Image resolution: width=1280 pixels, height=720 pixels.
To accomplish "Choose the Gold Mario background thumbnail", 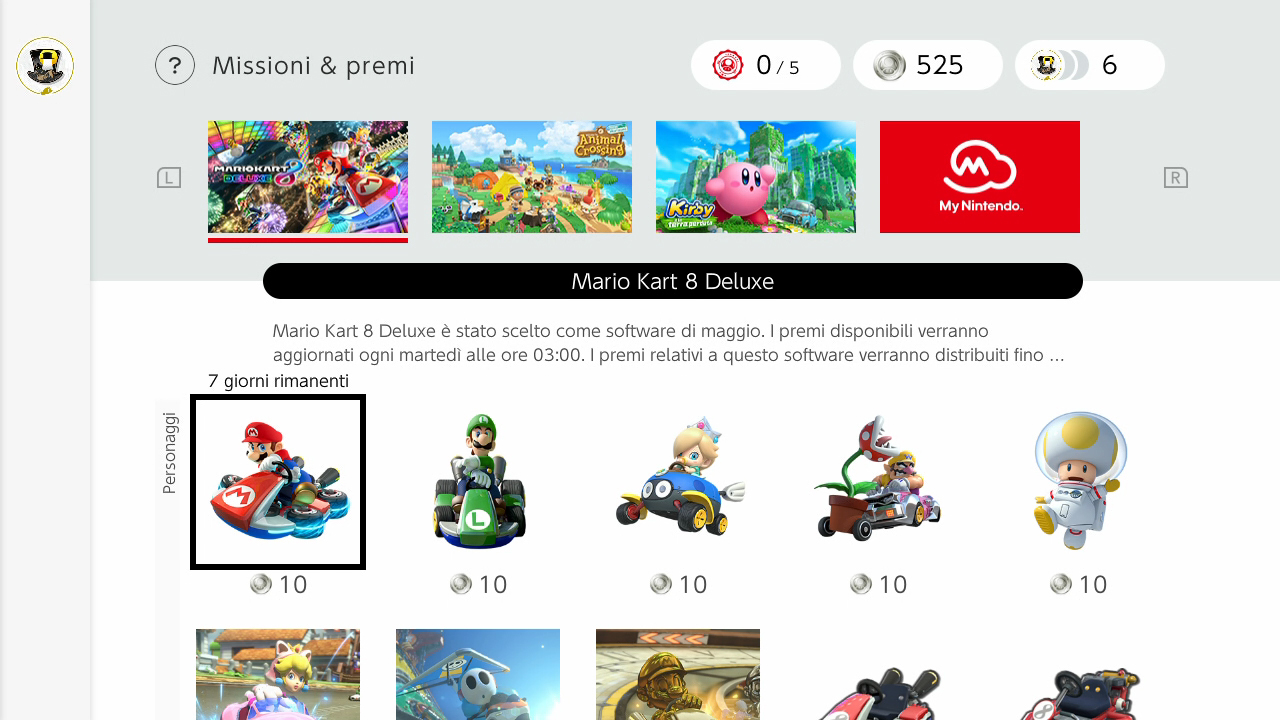I will click(678, 674).
